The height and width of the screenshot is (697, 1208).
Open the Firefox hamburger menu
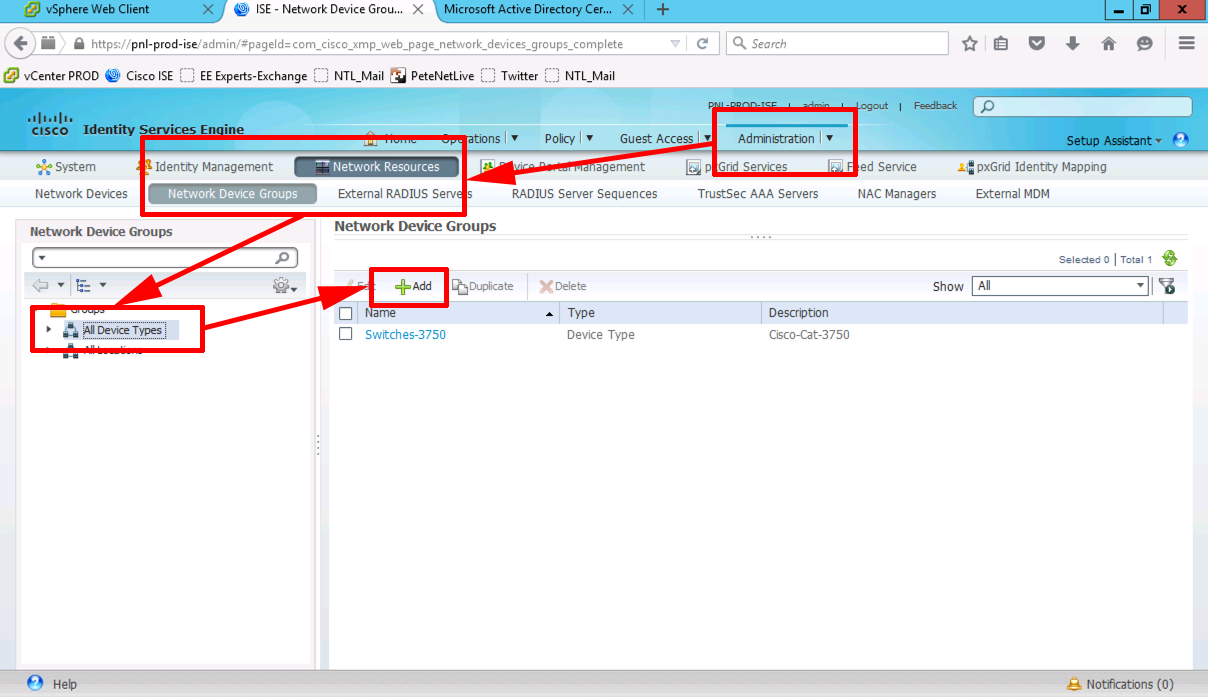1187,44
